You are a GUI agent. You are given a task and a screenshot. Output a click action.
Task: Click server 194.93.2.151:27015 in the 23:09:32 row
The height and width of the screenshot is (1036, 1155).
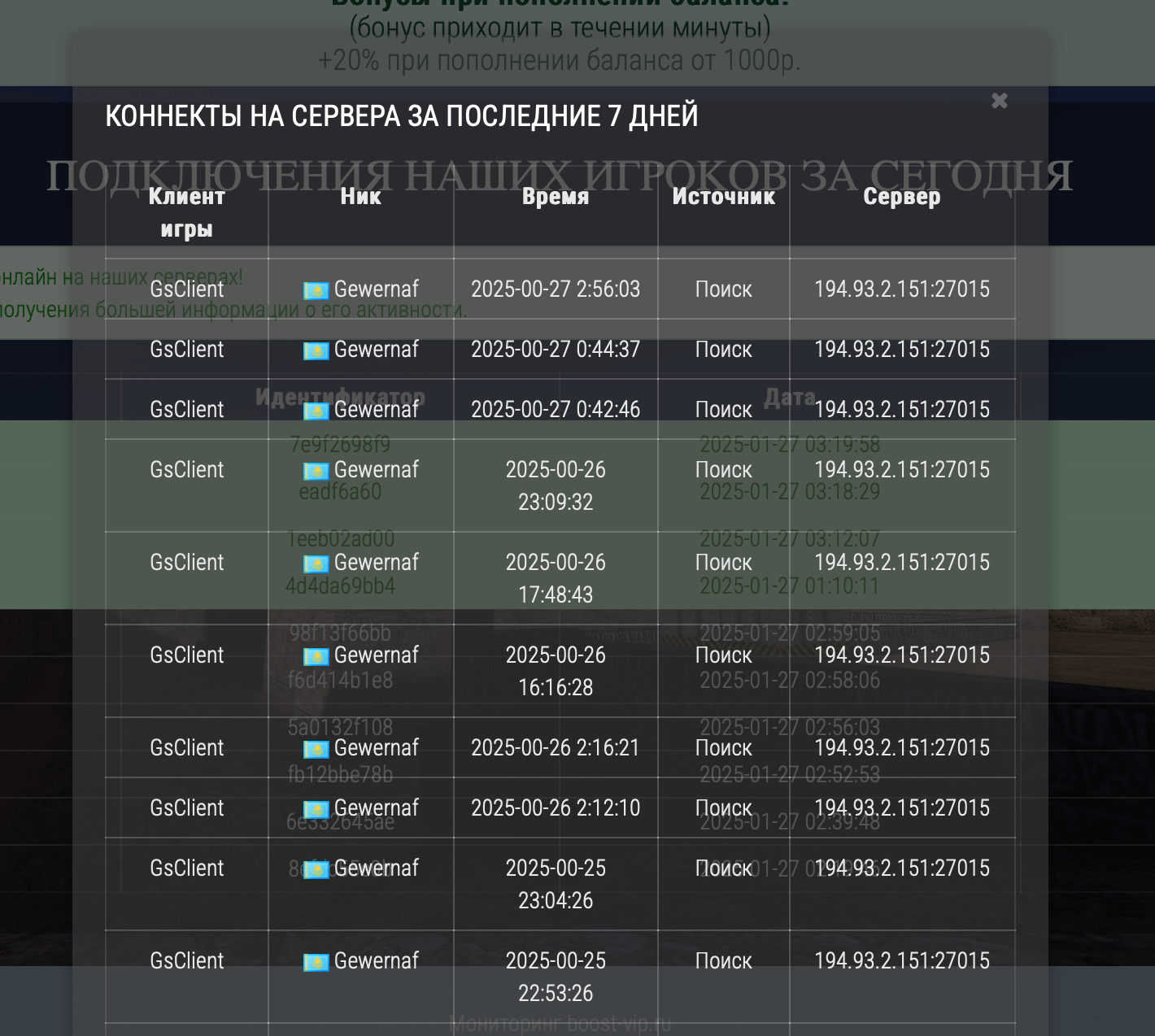[902, 469]
